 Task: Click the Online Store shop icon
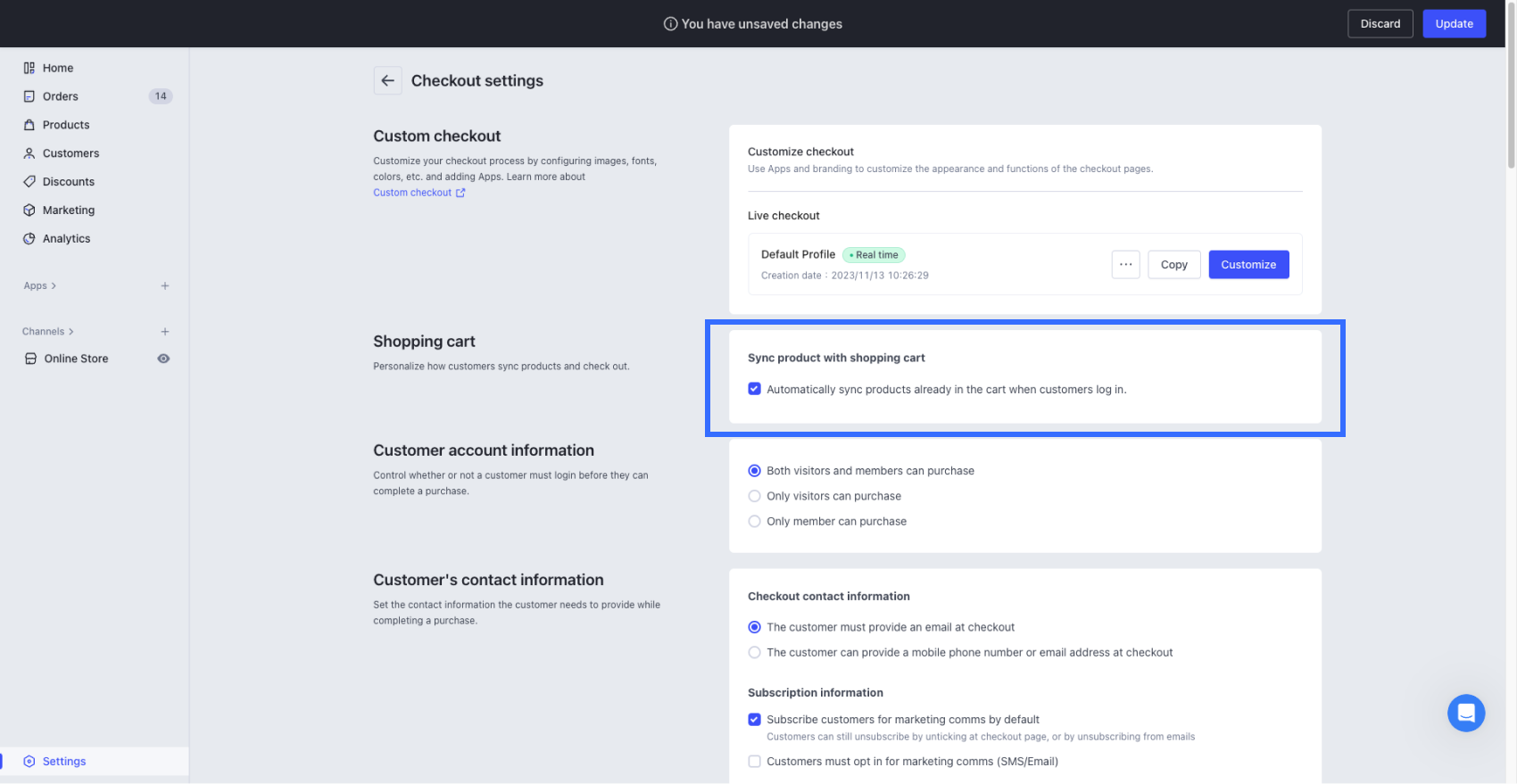click(30, 359)
